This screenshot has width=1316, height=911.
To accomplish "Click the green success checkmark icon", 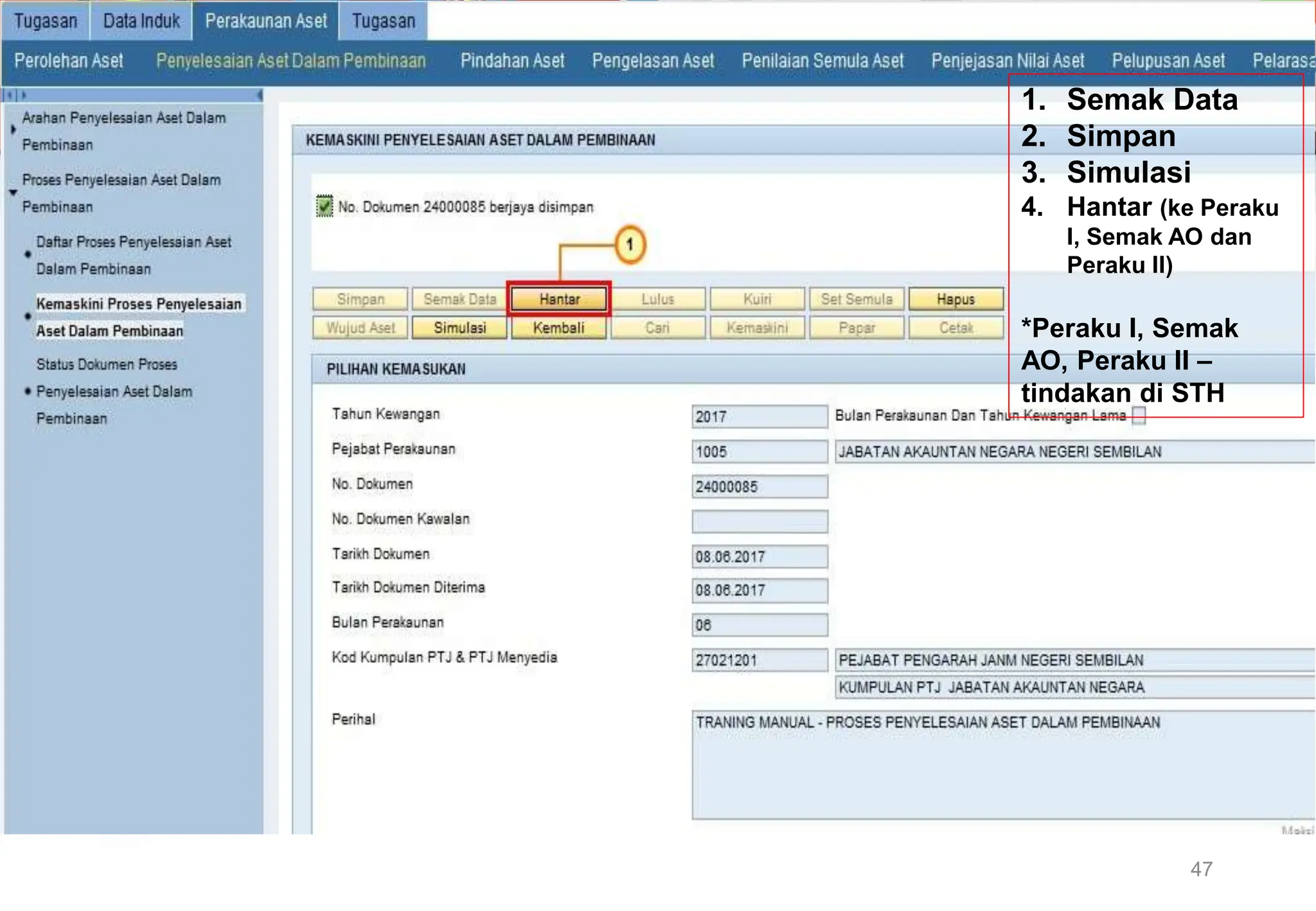I will click(325, 206).
